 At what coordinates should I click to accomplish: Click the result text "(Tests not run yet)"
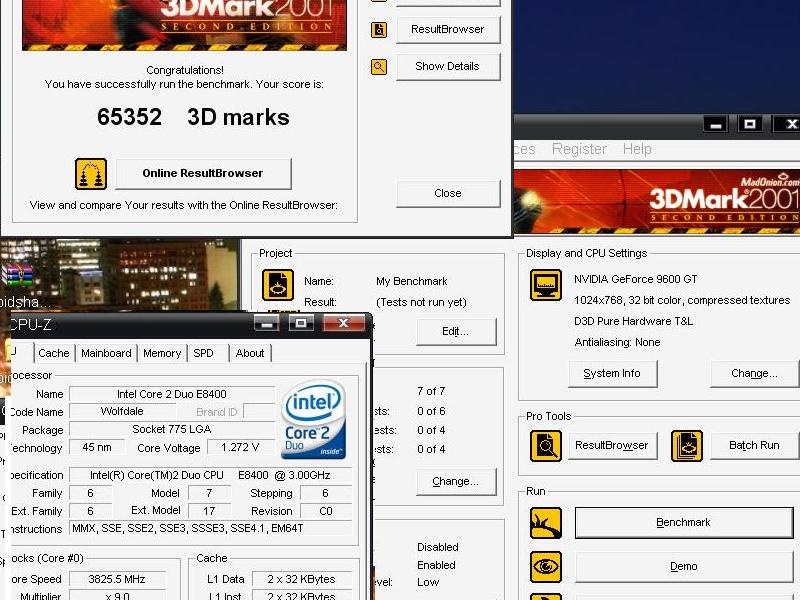(421, 303)
